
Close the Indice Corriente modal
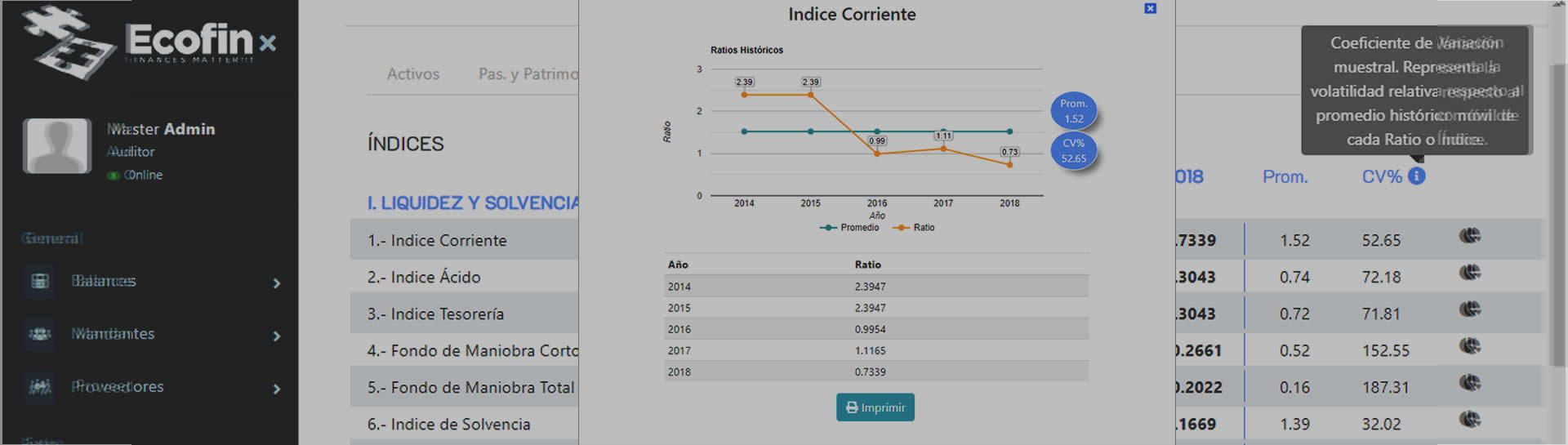point(1150,8)
